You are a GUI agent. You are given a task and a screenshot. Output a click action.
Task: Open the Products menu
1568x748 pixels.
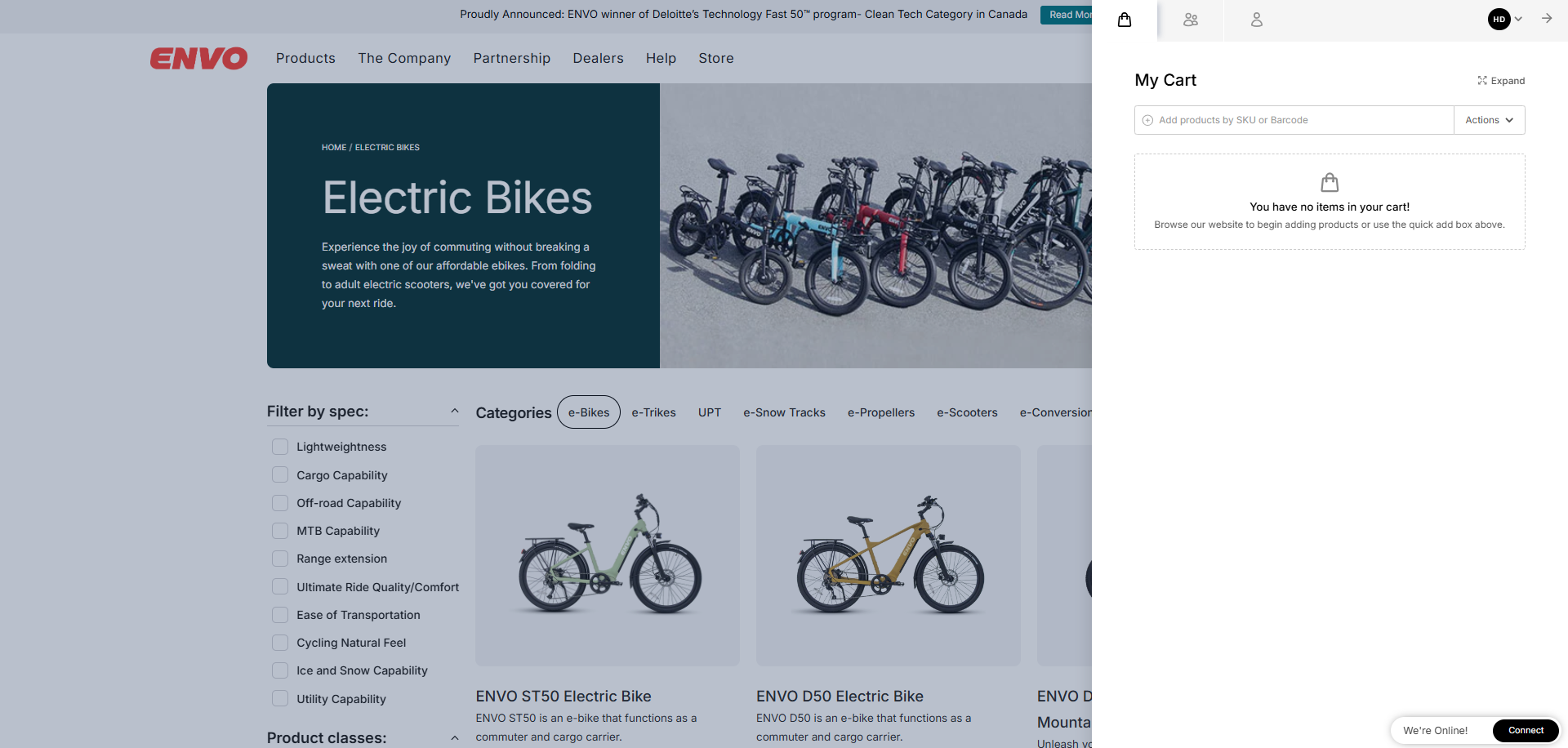[x=305, y=58]
